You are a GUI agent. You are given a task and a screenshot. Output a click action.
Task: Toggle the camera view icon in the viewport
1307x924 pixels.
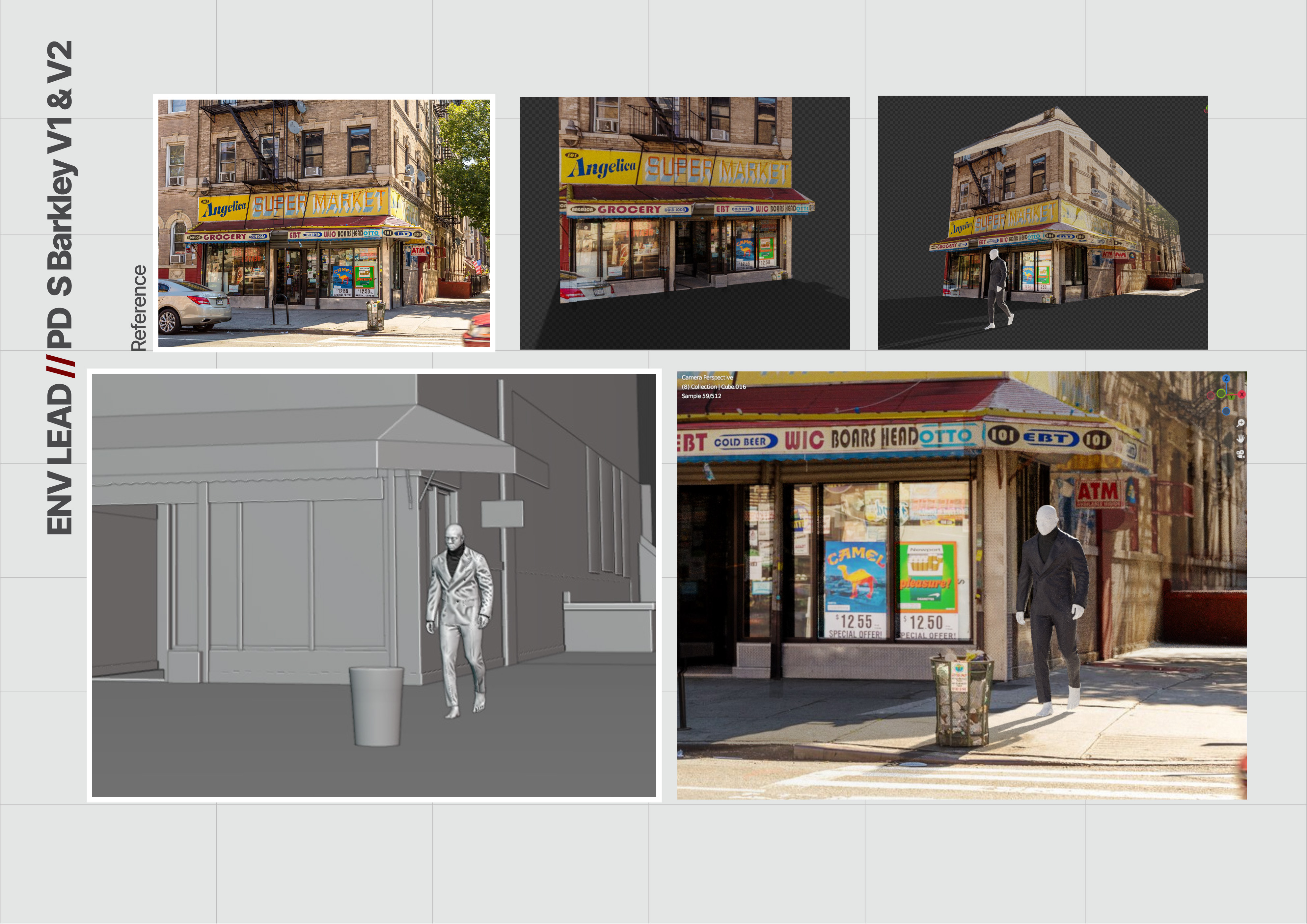(x=1240, y=454)
